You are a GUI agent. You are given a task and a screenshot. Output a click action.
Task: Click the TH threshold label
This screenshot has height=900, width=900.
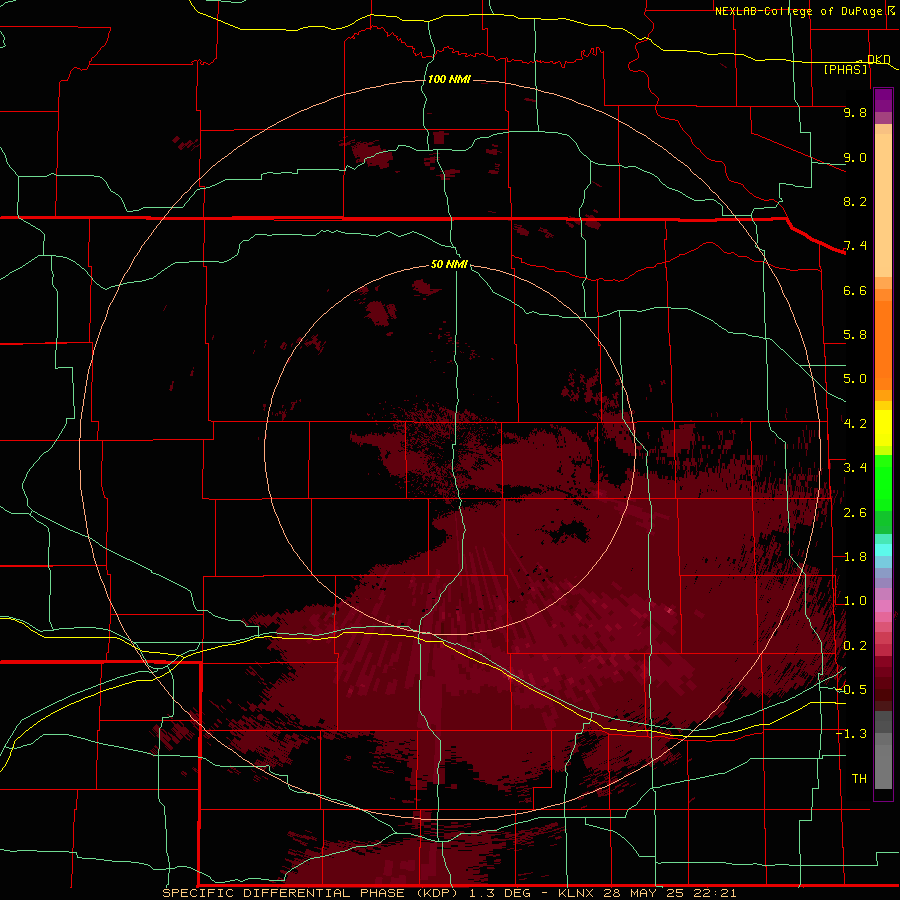click(x=859, y=779)
